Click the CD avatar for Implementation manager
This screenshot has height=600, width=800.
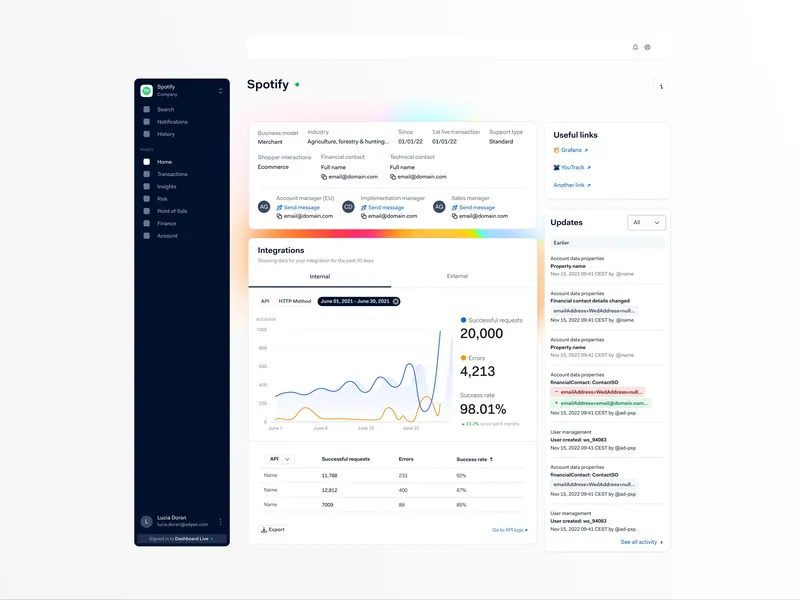tap(348, 207)
